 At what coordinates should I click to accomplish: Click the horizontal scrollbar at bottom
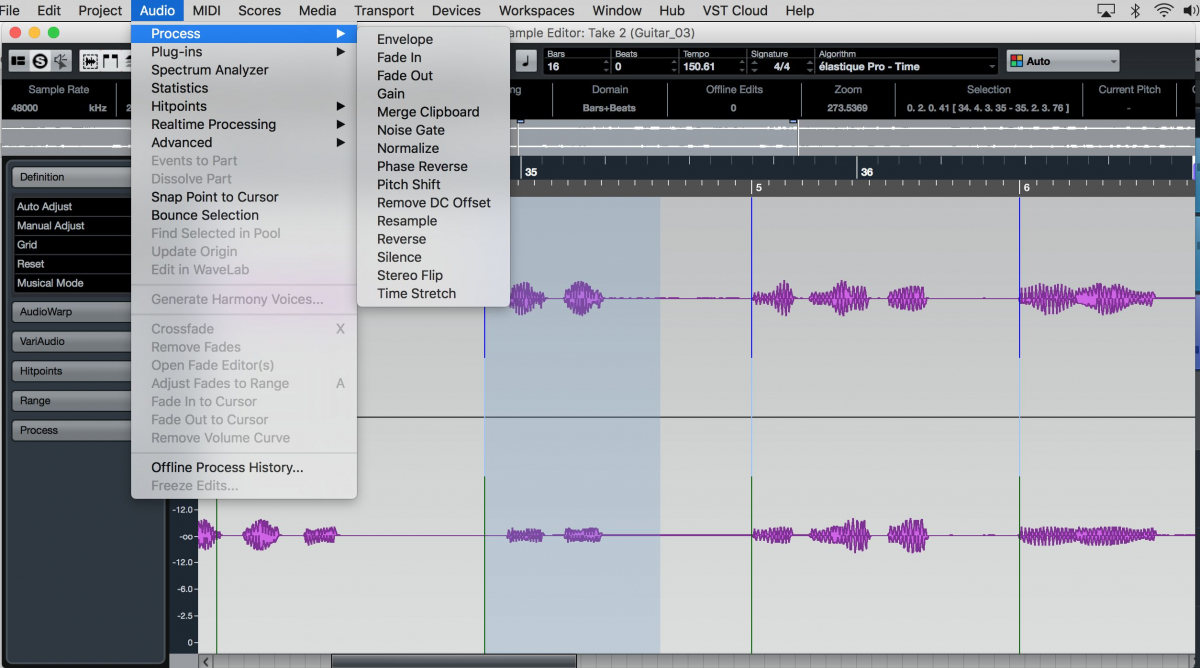pos(453,661)
